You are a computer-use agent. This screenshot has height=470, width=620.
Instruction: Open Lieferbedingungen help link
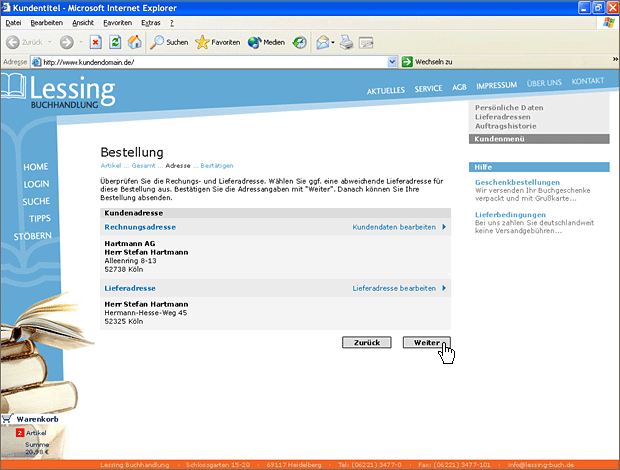coord(510,215)
